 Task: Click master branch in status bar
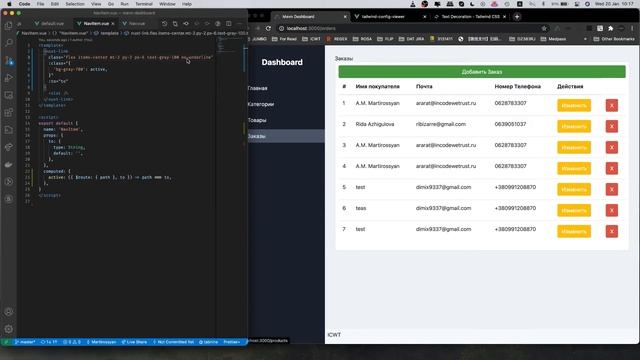[x=25, y=342]
